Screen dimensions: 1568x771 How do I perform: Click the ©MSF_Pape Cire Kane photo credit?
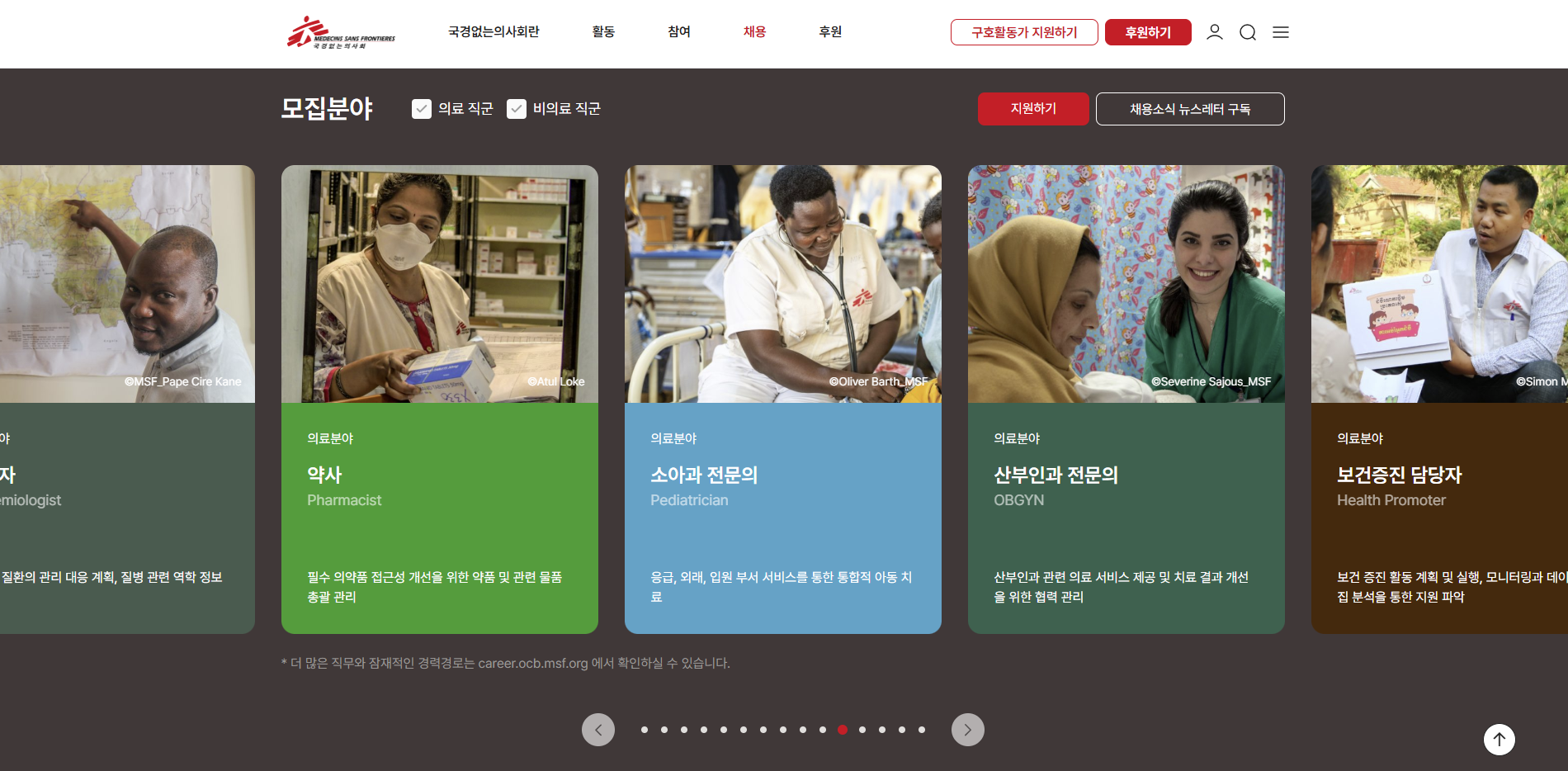pos(183,381)
